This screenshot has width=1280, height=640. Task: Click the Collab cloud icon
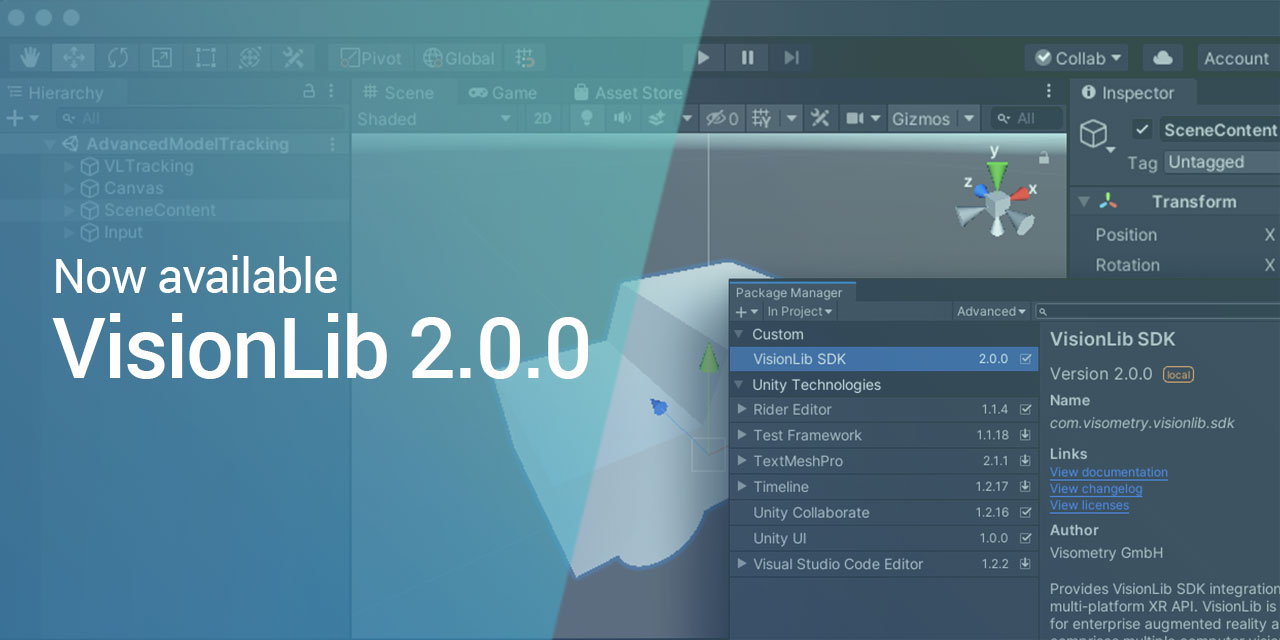tap(1162, 57)
